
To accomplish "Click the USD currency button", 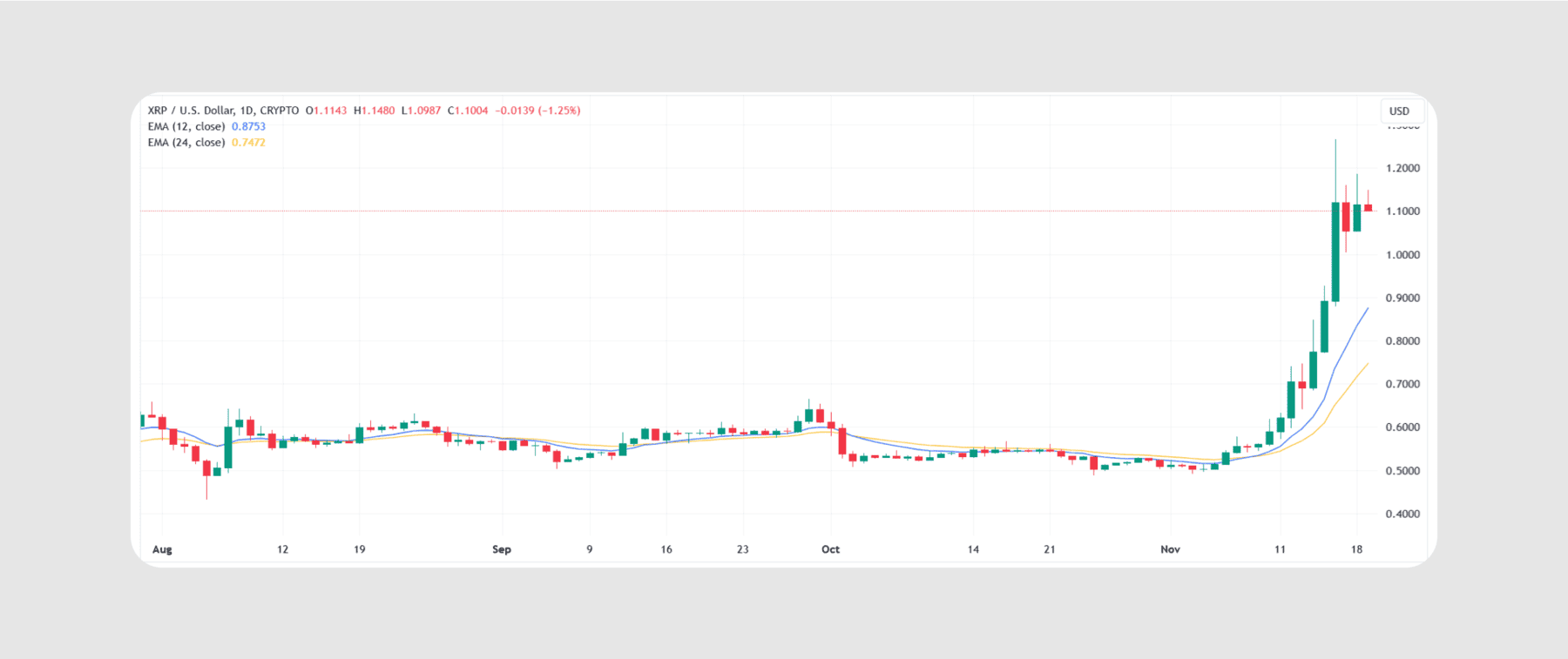I will point(1401,111).
